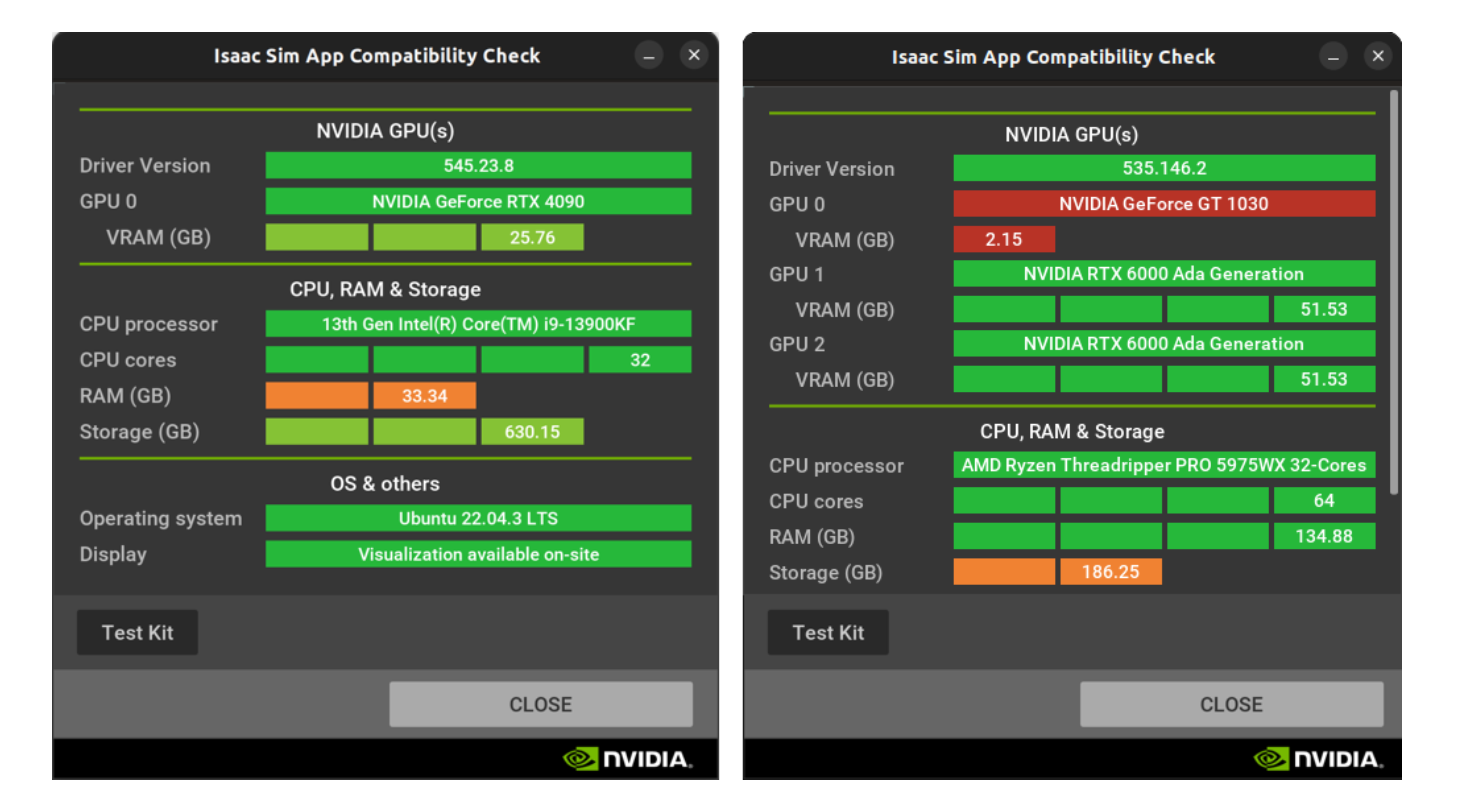1476x793 pixels.
Task: Close the left compatibility check window
Action: 694,56
